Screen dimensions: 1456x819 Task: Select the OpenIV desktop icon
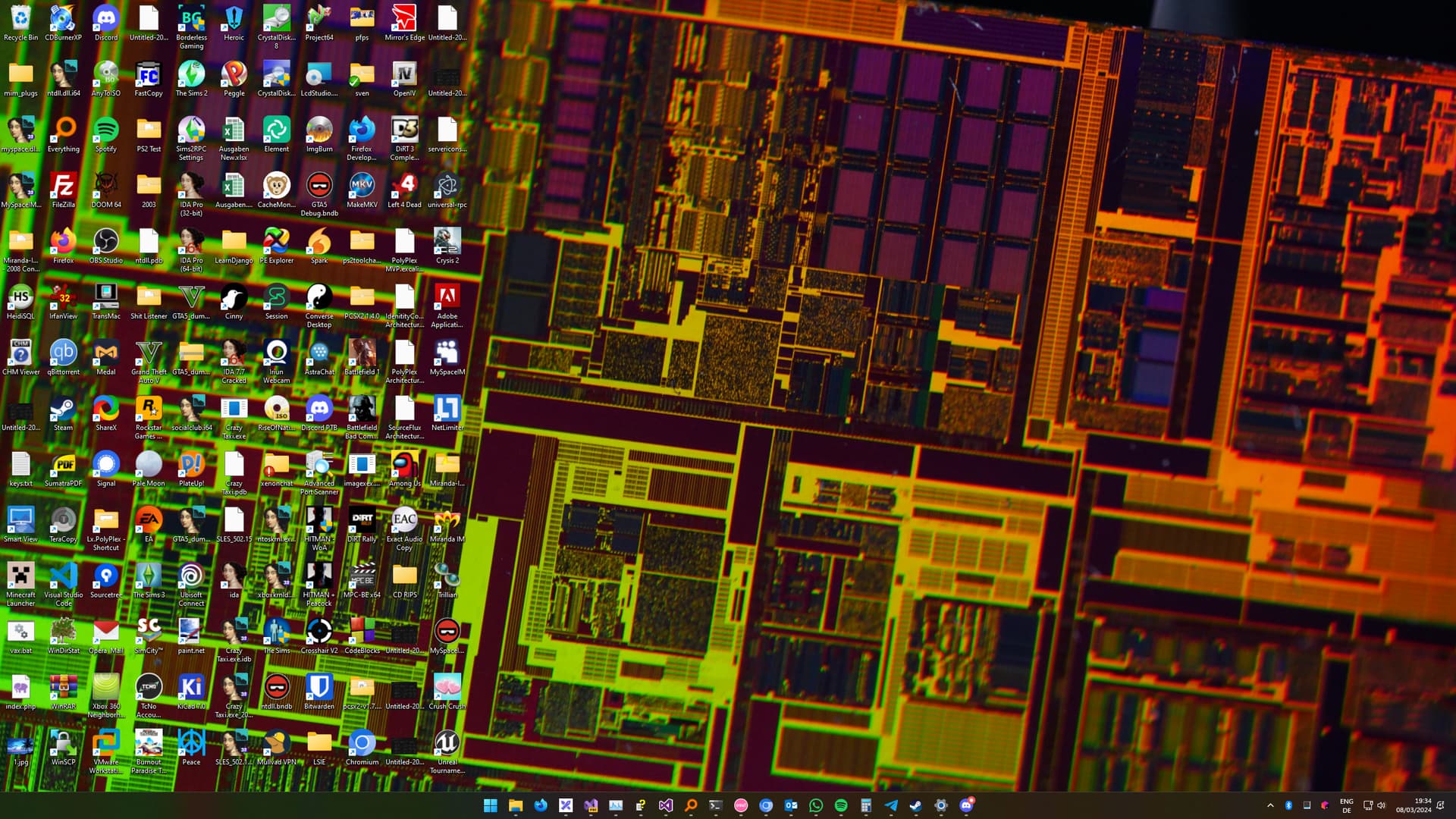(x=404, y=79)
